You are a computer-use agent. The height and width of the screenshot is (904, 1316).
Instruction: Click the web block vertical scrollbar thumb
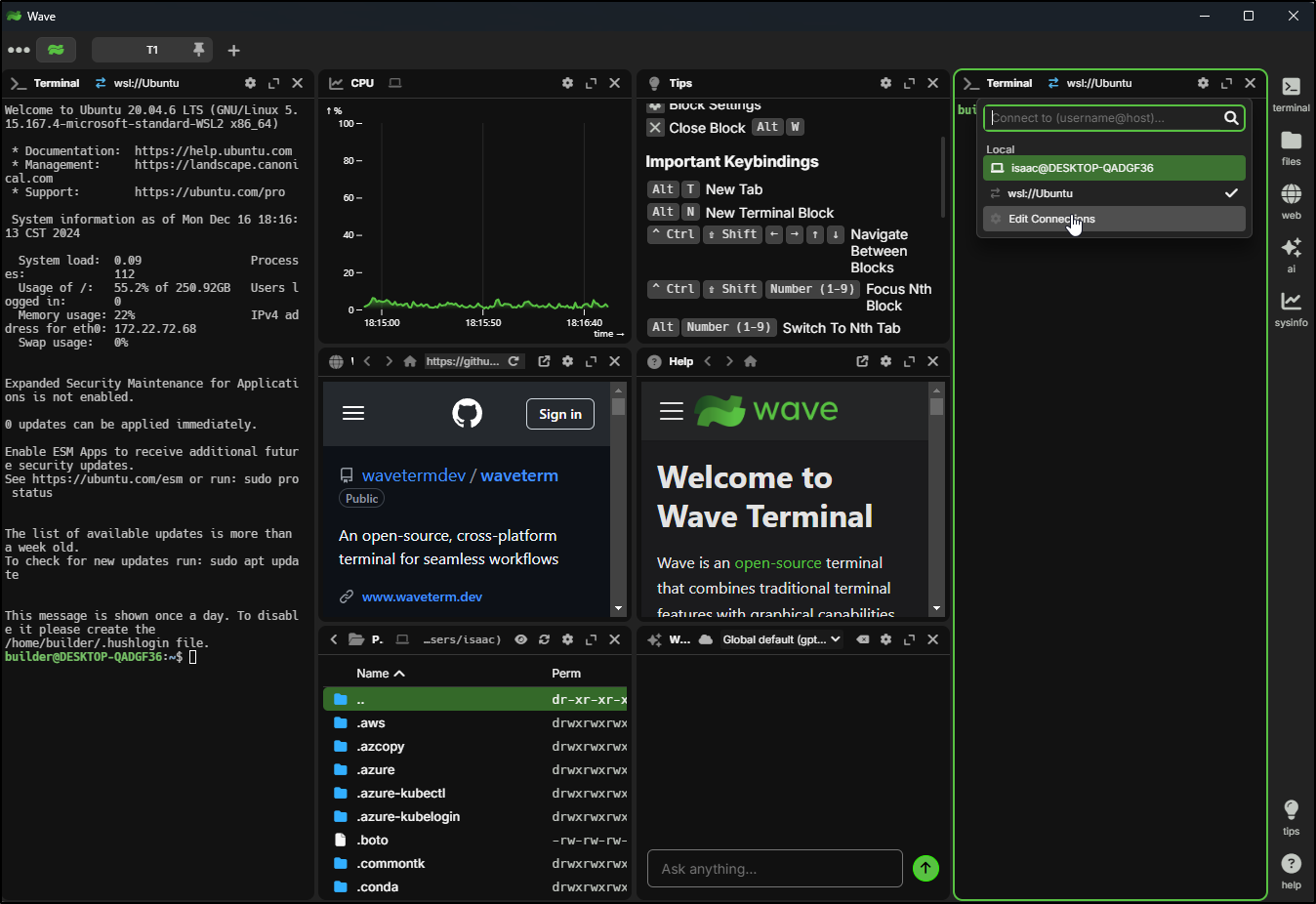coord(618,405)
